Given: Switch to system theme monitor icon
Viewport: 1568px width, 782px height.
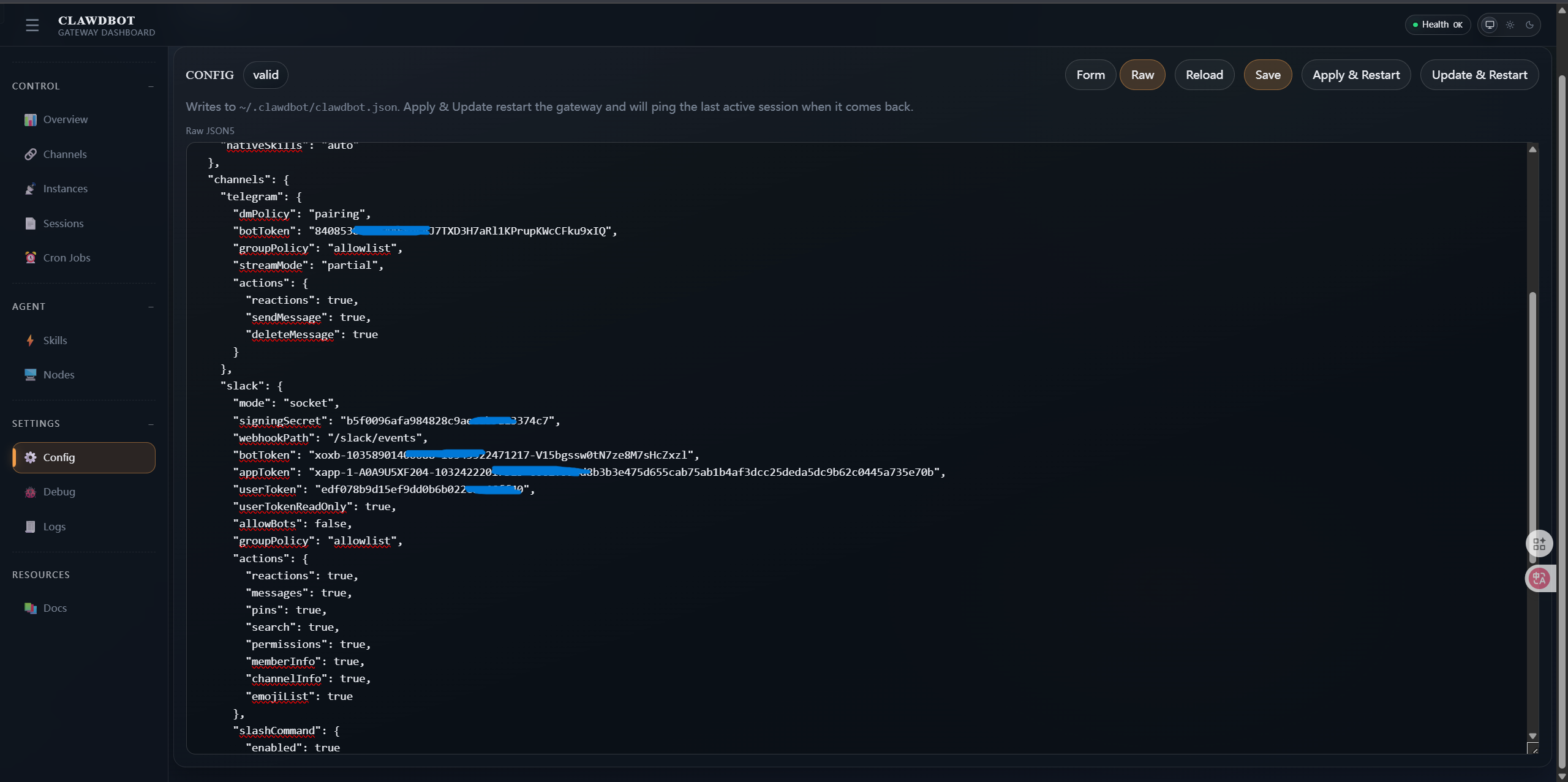Looking at the screenshot, I should (1490, 25).
